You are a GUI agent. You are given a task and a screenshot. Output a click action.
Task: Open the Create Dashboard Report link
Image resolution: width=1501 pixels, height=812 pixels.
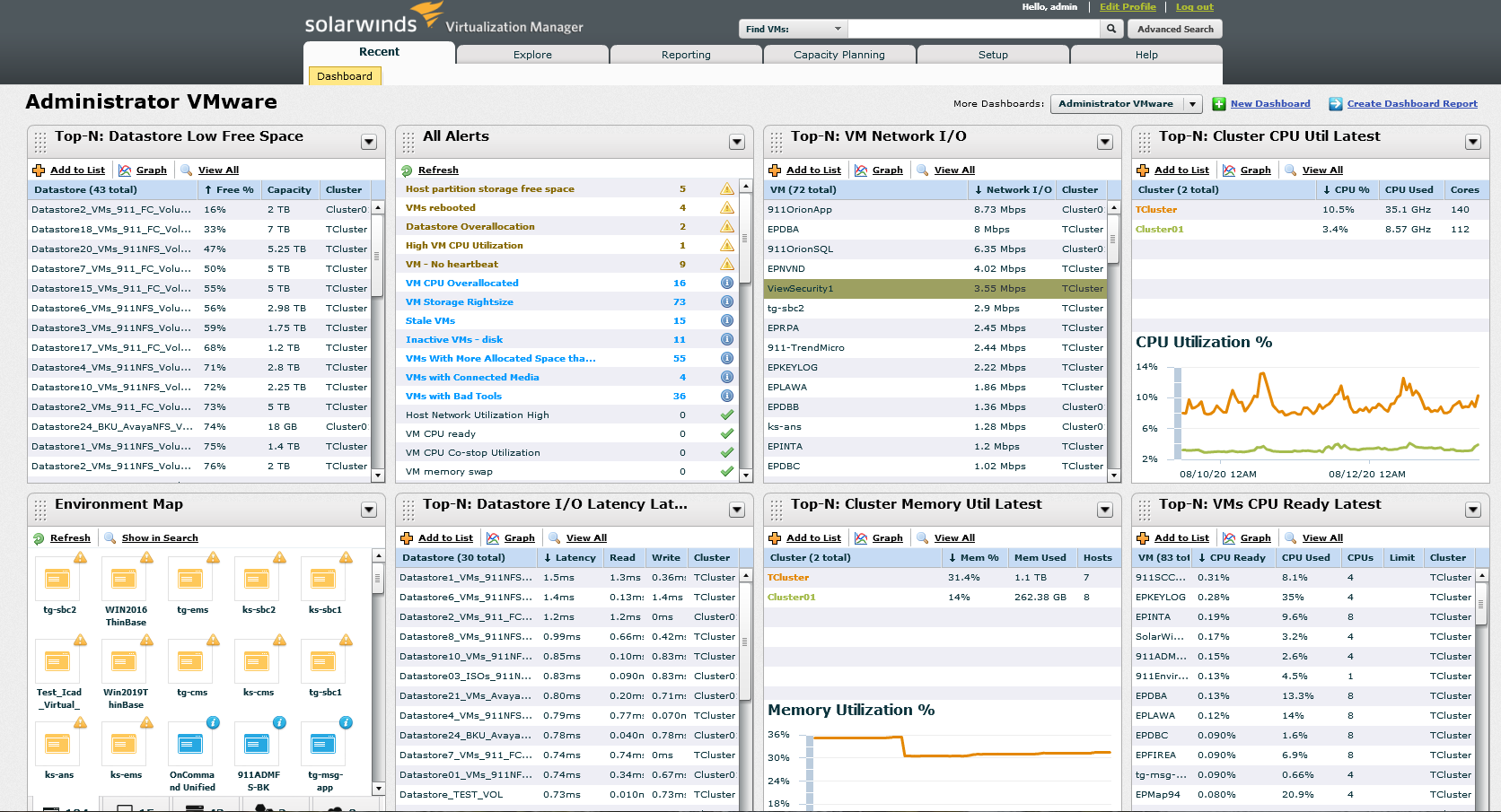pyautogui.click(x=1412, y=104)
